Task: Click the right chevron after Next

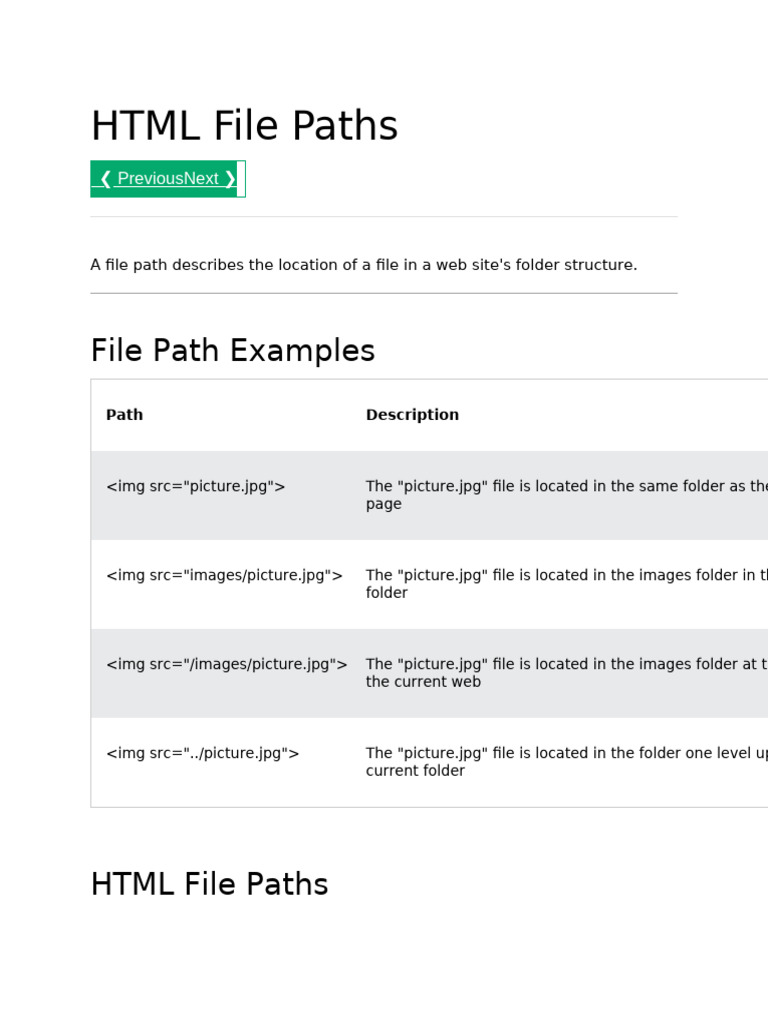Action: point(230,179)
